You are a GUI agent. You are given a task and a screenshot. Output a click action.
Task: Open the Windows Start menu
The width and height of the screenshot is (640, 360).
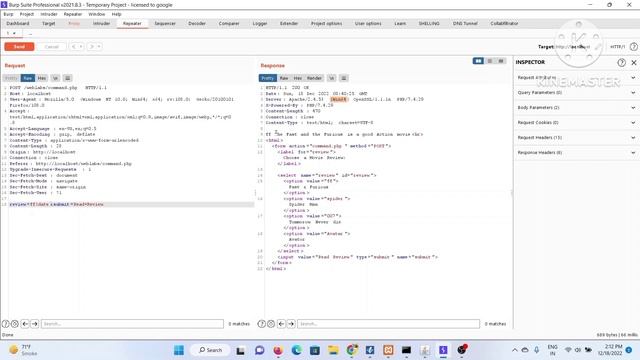179,350
